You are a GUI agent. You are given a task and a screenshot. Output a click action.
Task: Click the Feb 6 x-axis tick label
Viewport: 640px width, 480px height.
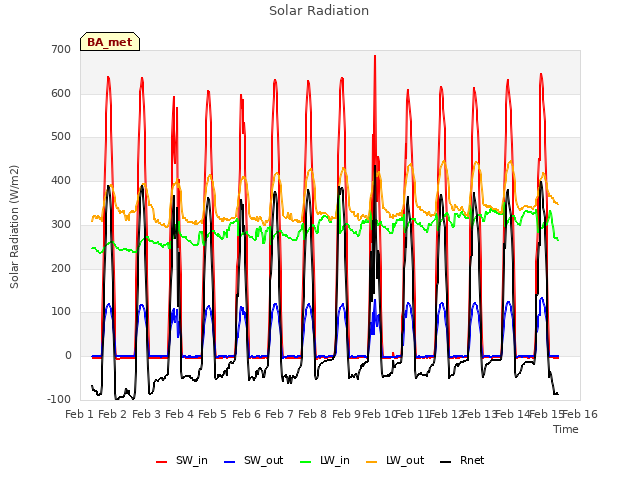pos(246,414)
